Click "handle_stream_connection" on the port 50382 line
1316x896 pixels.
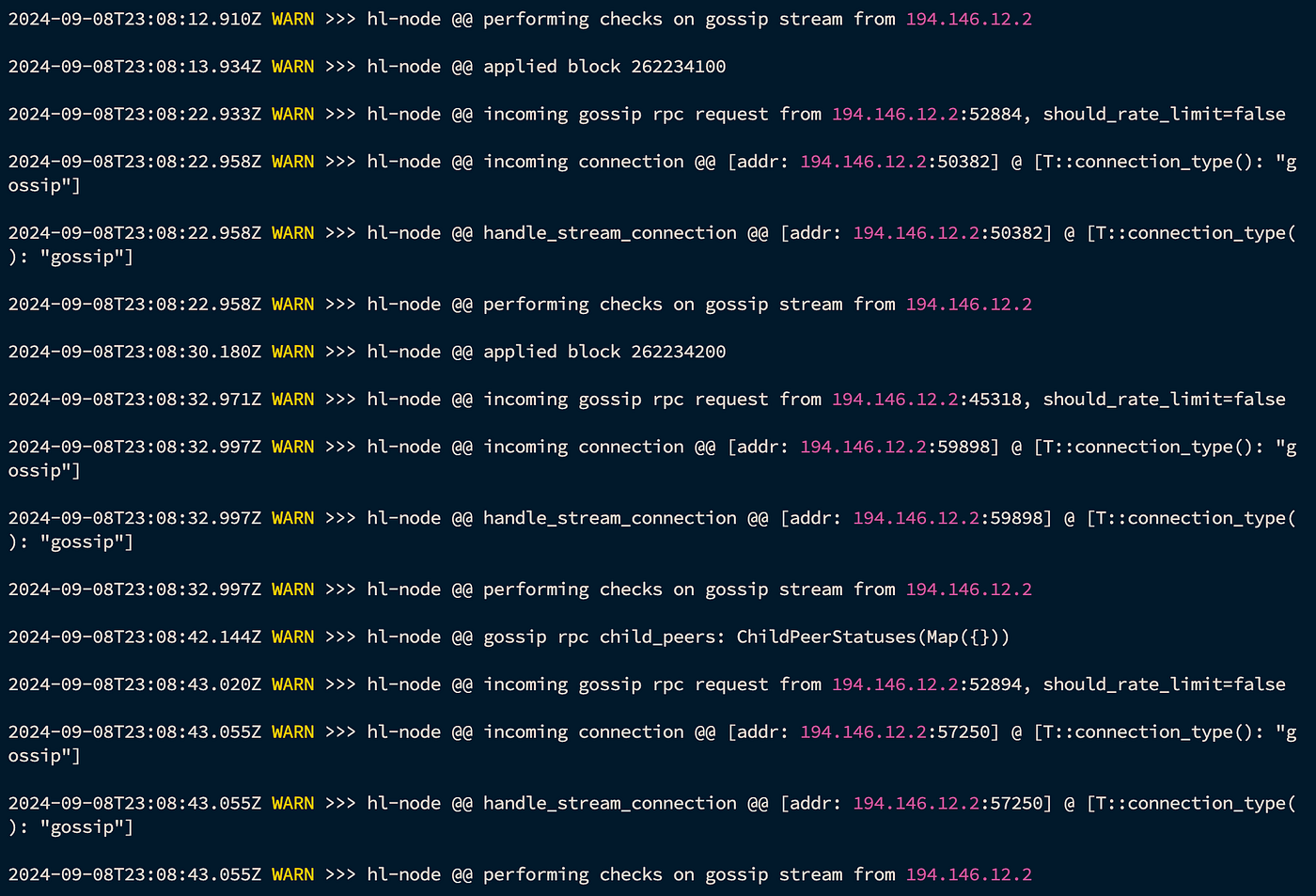610,233
